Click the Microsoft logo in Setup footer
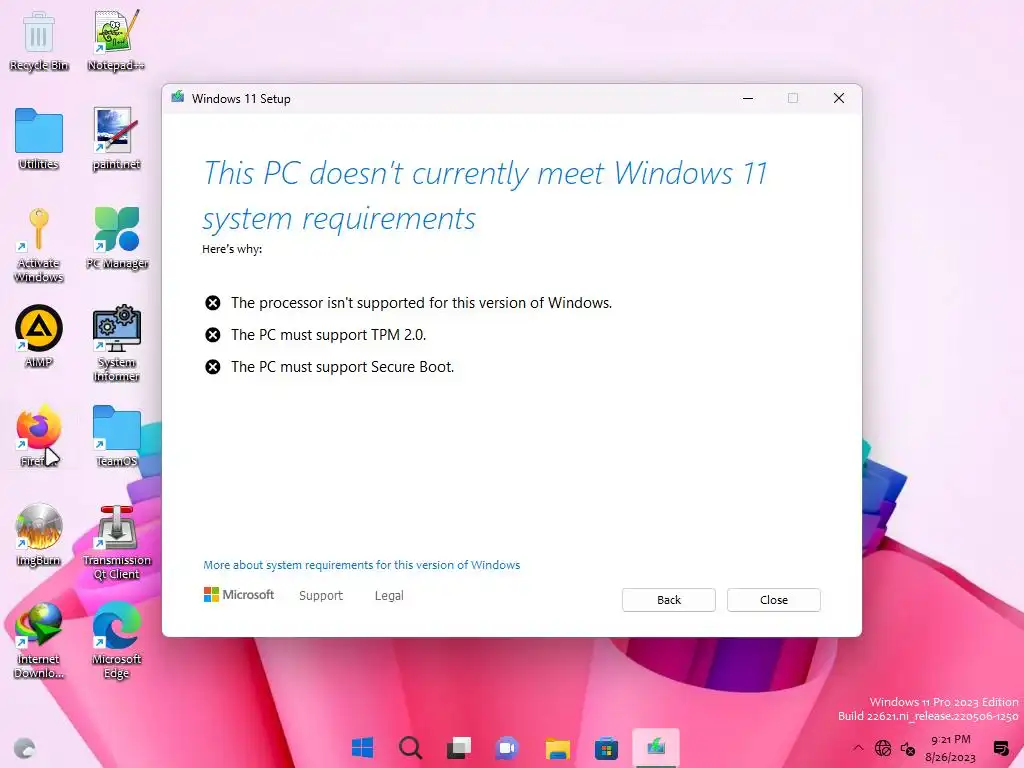1024x768 pixels. click(239, 594)
